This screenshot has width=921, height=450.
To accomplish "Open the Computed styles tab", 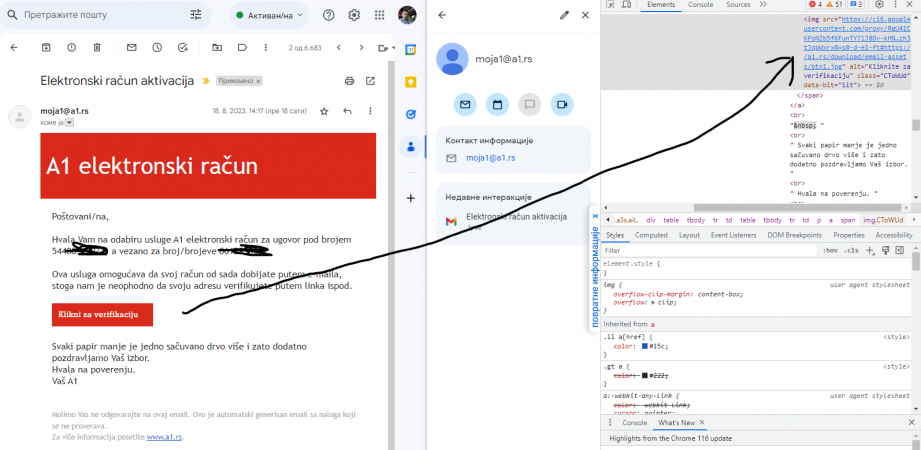I will tap(651, 235).
